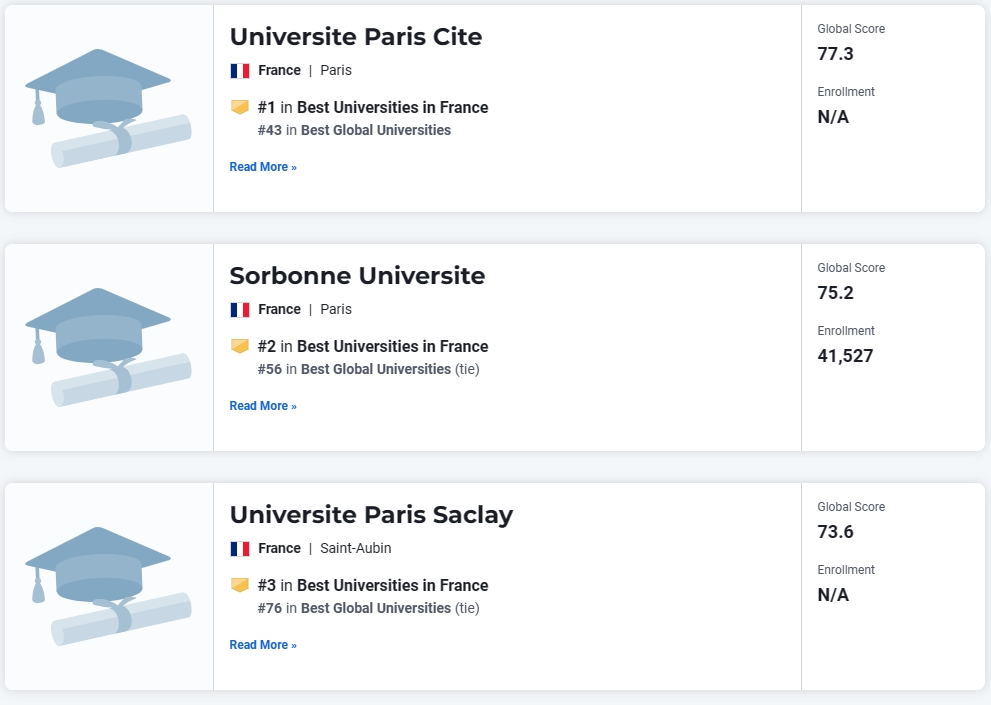Open the Universite Paris Cite title link
Viewport: 991px width, 705px height.
(x=356, y=37)
